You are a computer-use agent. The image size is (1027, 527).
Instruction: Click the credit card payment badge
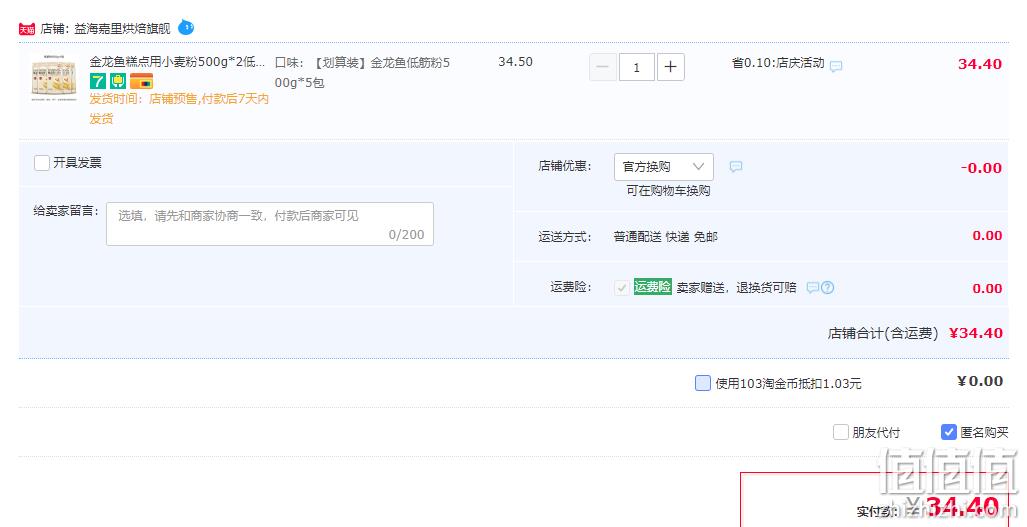point(141,81)
